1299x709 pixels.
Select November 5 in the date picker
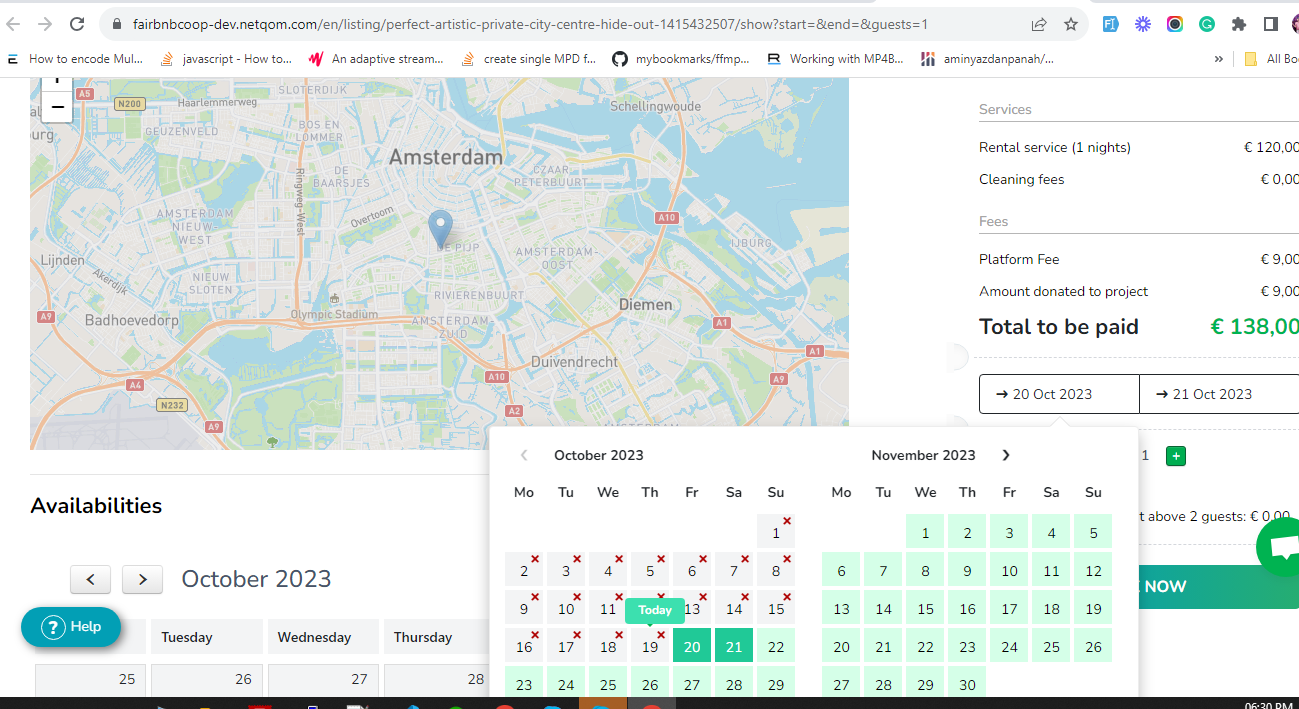click(1093, 533)
